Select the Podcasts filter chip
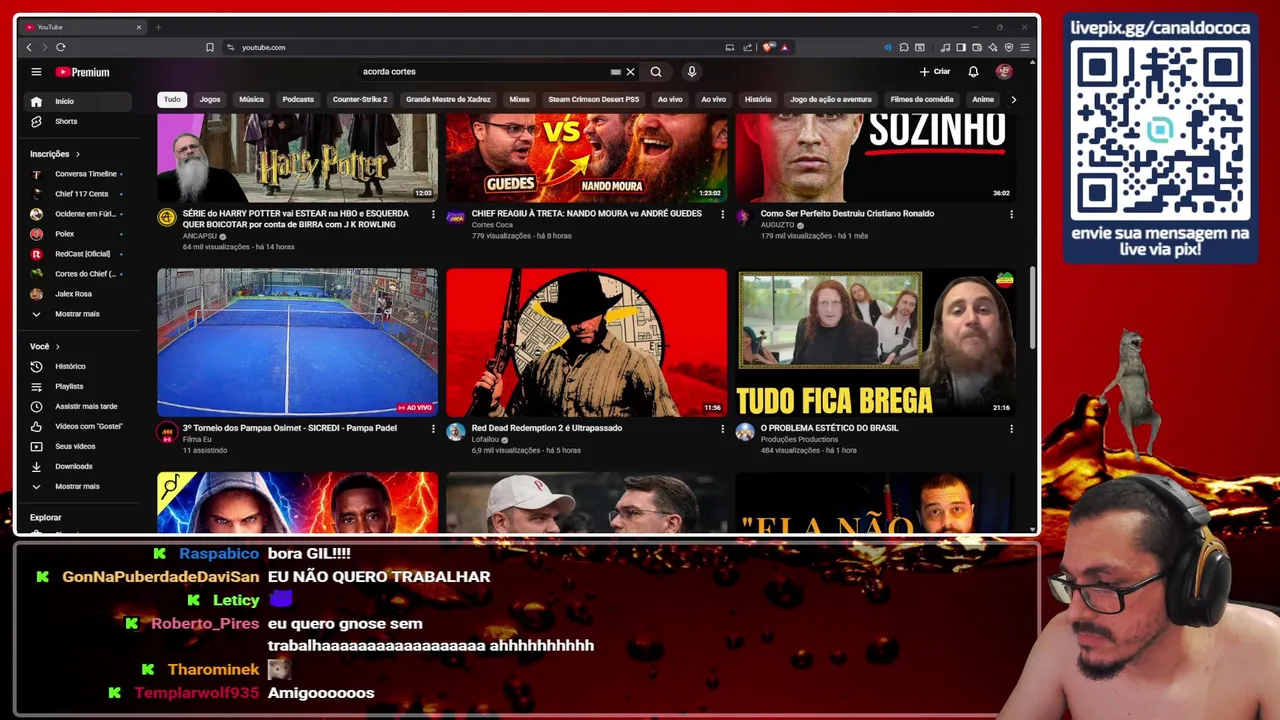The height and width of the screenshot is (720, 1280). (x=298, y=99)
